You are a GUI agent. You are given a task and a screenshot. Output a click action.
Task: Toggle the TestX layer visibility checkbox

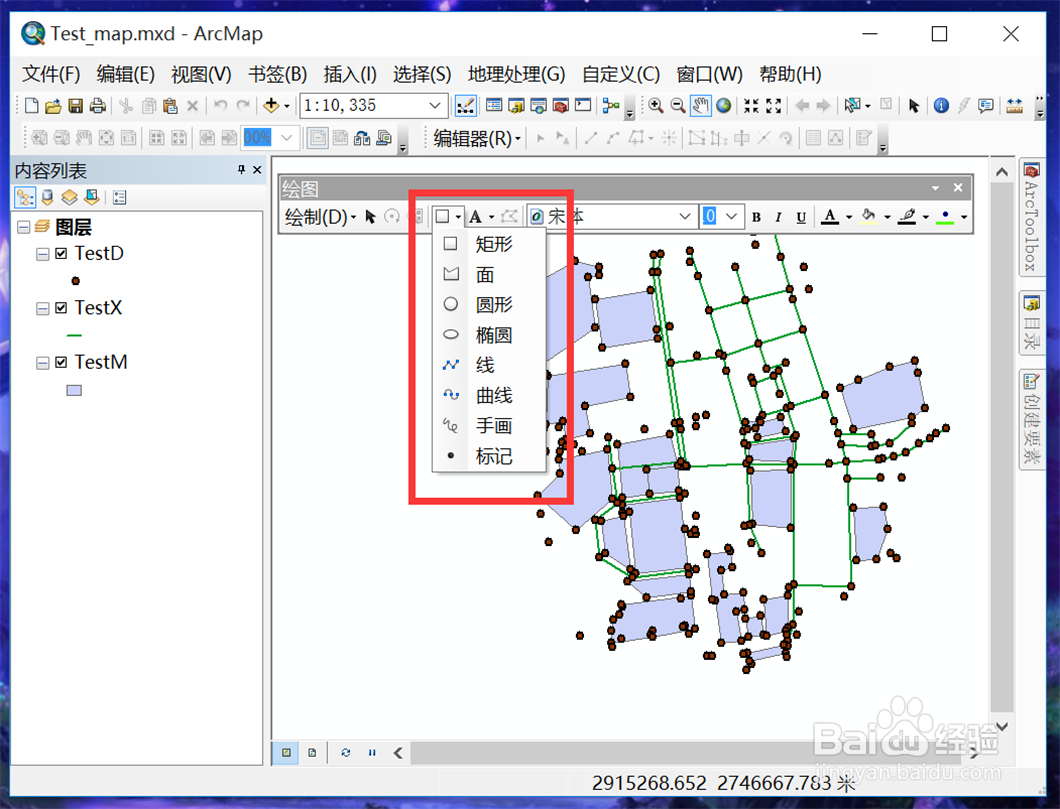pyautogui.click(x=62, y=308)
